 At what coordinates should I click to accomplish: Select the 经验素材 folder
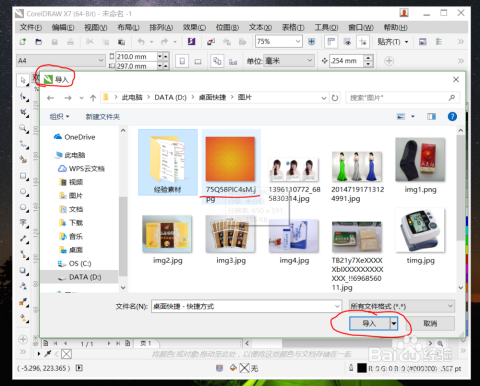pos(168,162)
